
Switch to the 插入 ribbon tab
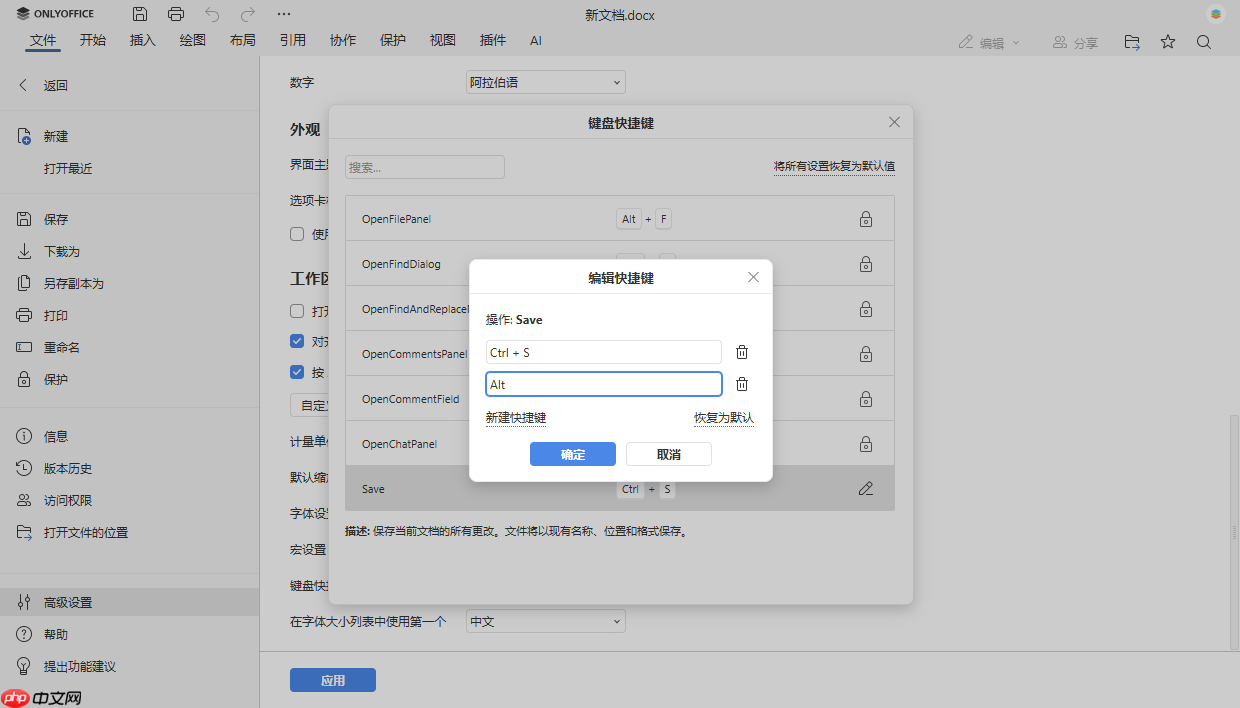tap(142, 40)
